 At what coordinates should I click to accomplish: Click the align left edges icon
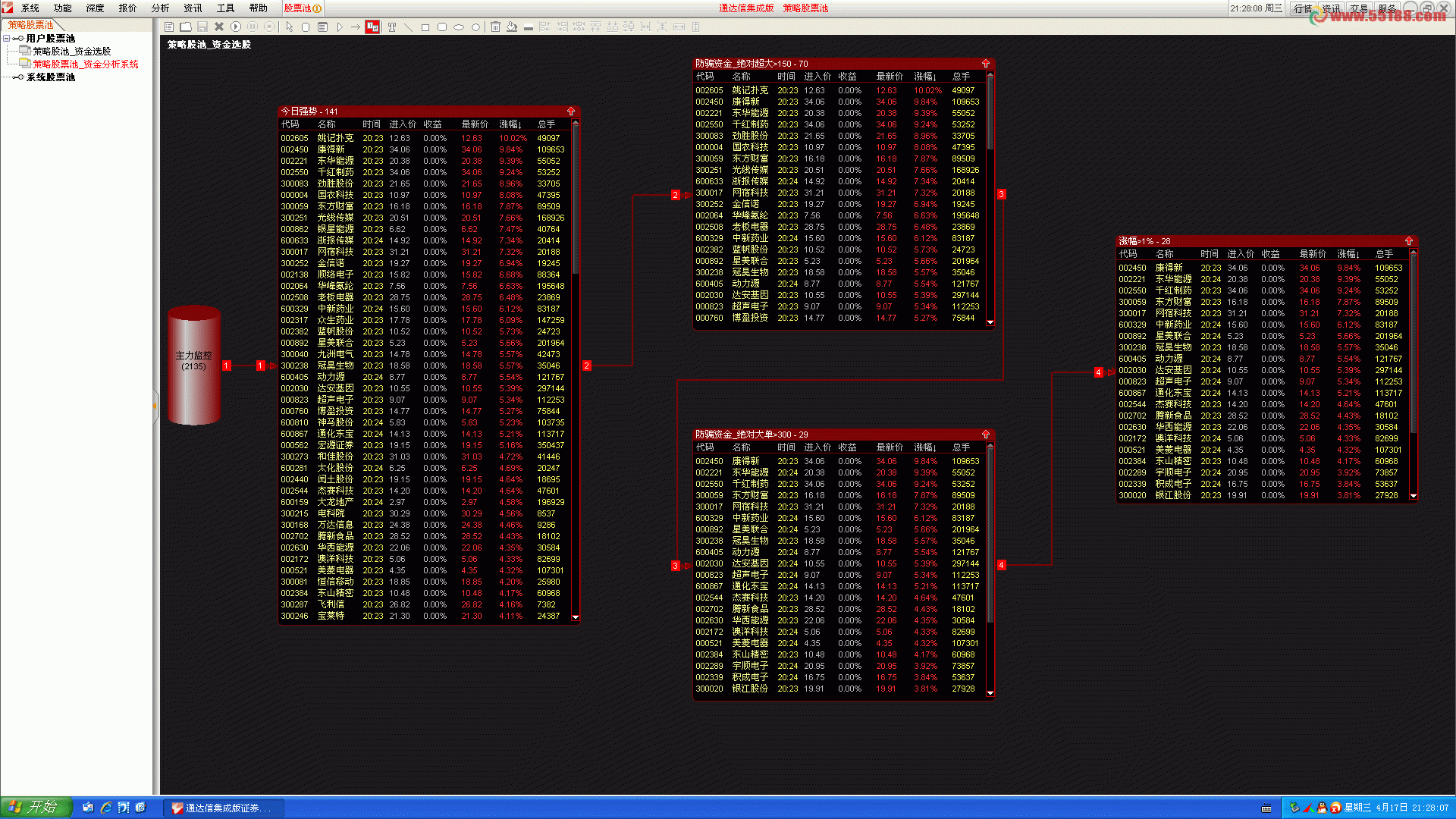[545, 27]
